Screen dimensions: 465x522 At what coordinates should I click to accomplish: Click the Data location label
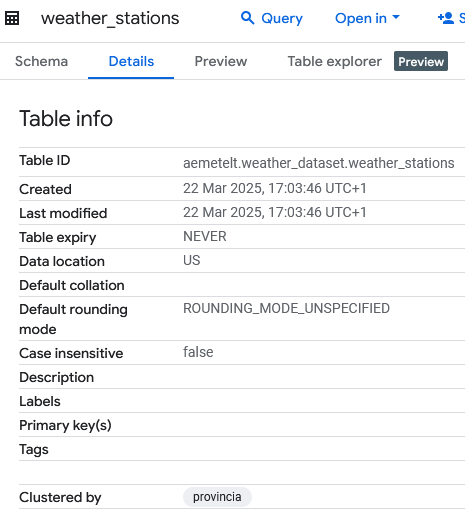click(x=62, y=261)
